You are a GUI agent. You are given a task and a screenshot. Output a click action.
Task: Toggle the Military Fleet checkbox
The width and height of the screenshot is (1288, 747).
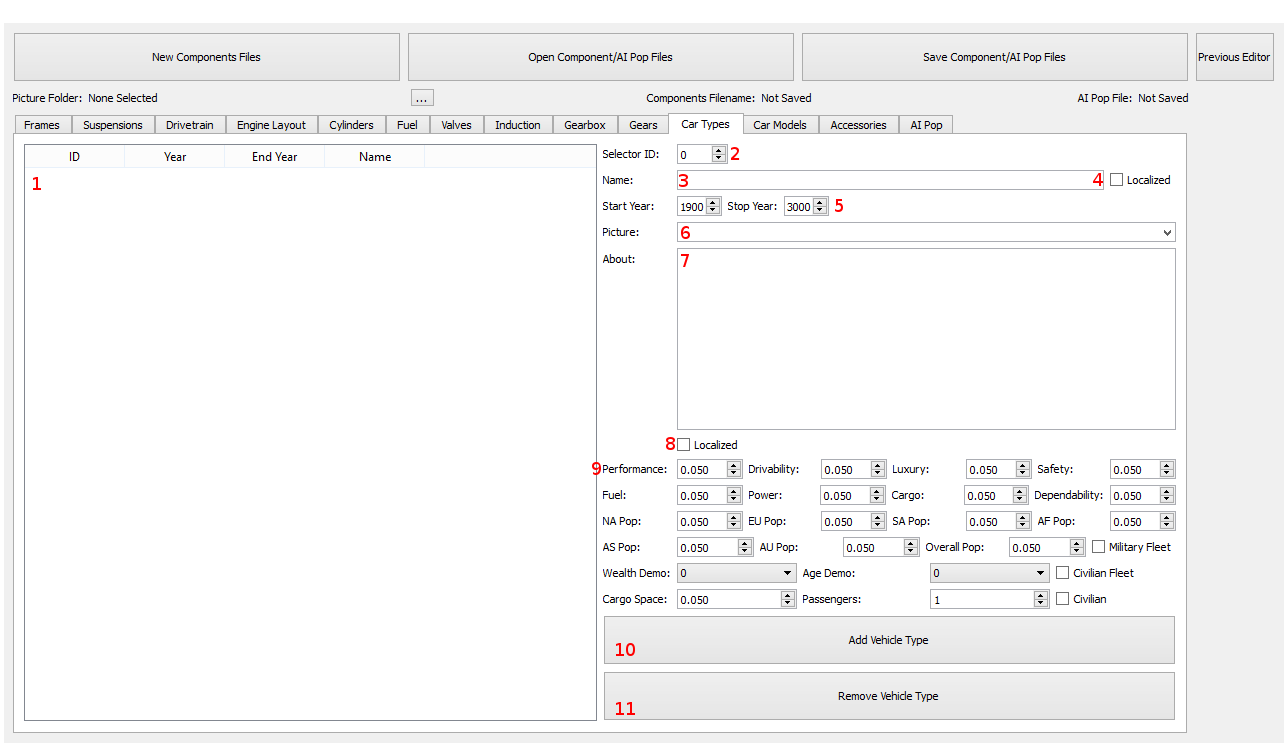(x=1098, y=547)
